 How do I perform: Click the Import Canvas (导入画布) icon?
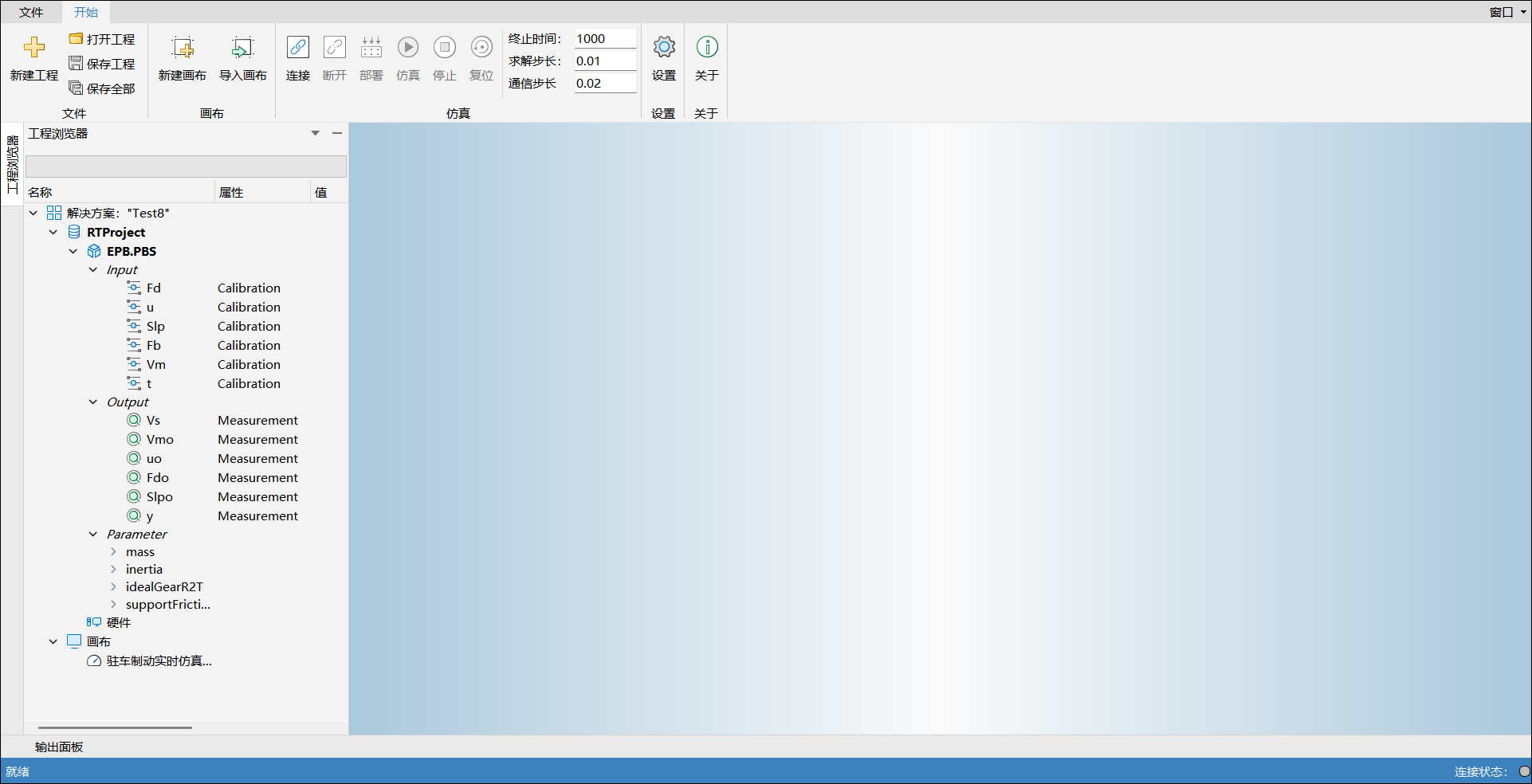point(242,48)
